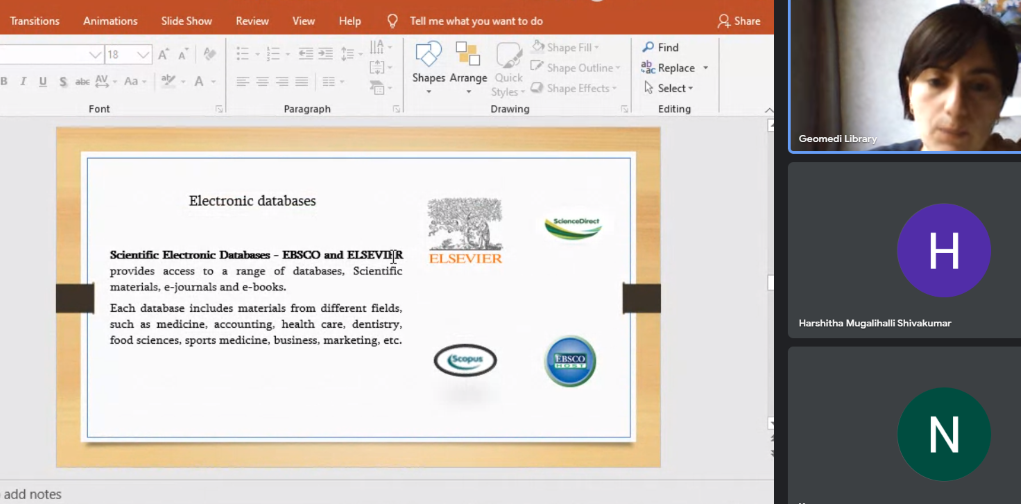This screenshot has width=1021, height=504.
Task: Click Tell me what you want box
Action: (x=476, y=21)
